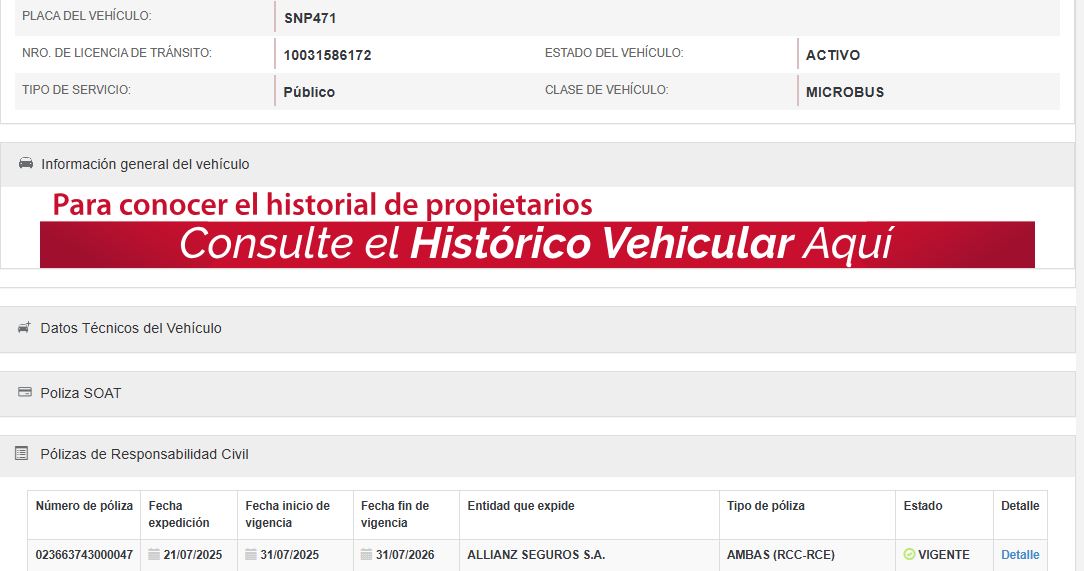Click the calendar icon next to 21/07/2025
This screenshot has height=571, width=1084.
[x=154, y=555]
